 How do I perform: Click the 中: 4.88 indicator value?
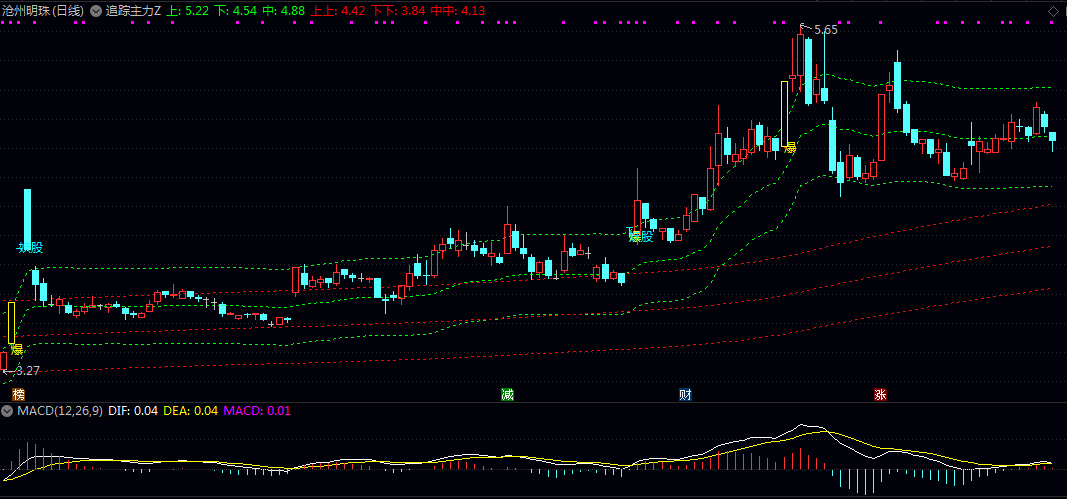tap(282, 11)
